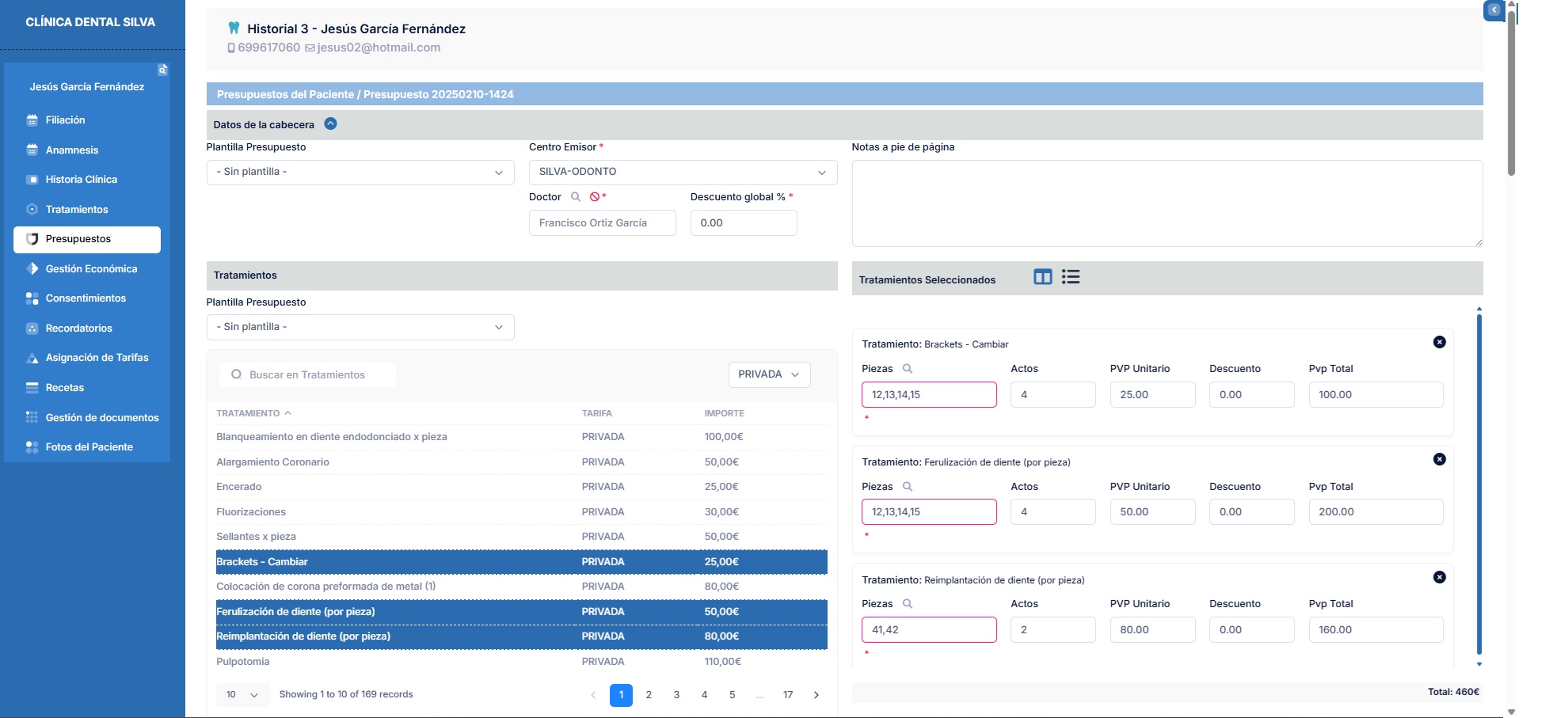Go to next page arrow

coord(816,695)
